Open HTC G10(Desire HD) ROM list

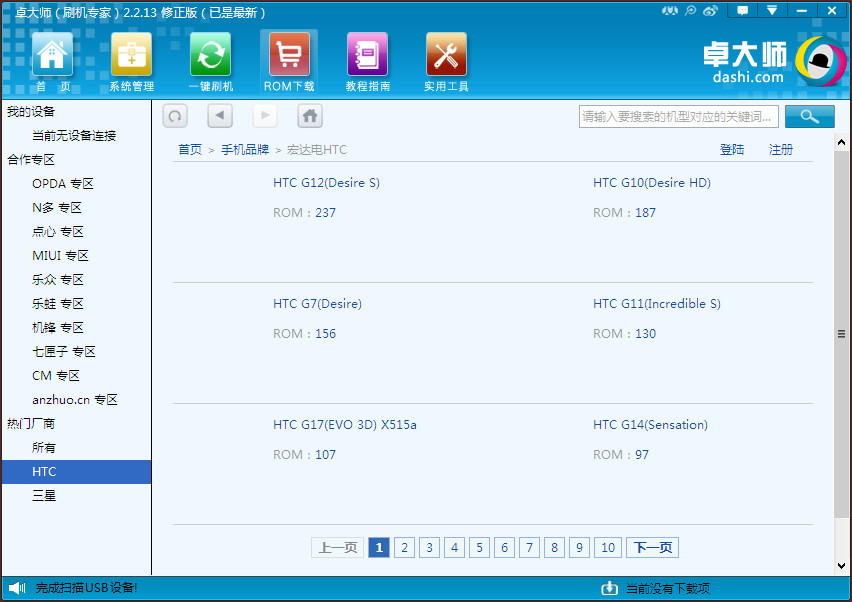coord(652,183)
